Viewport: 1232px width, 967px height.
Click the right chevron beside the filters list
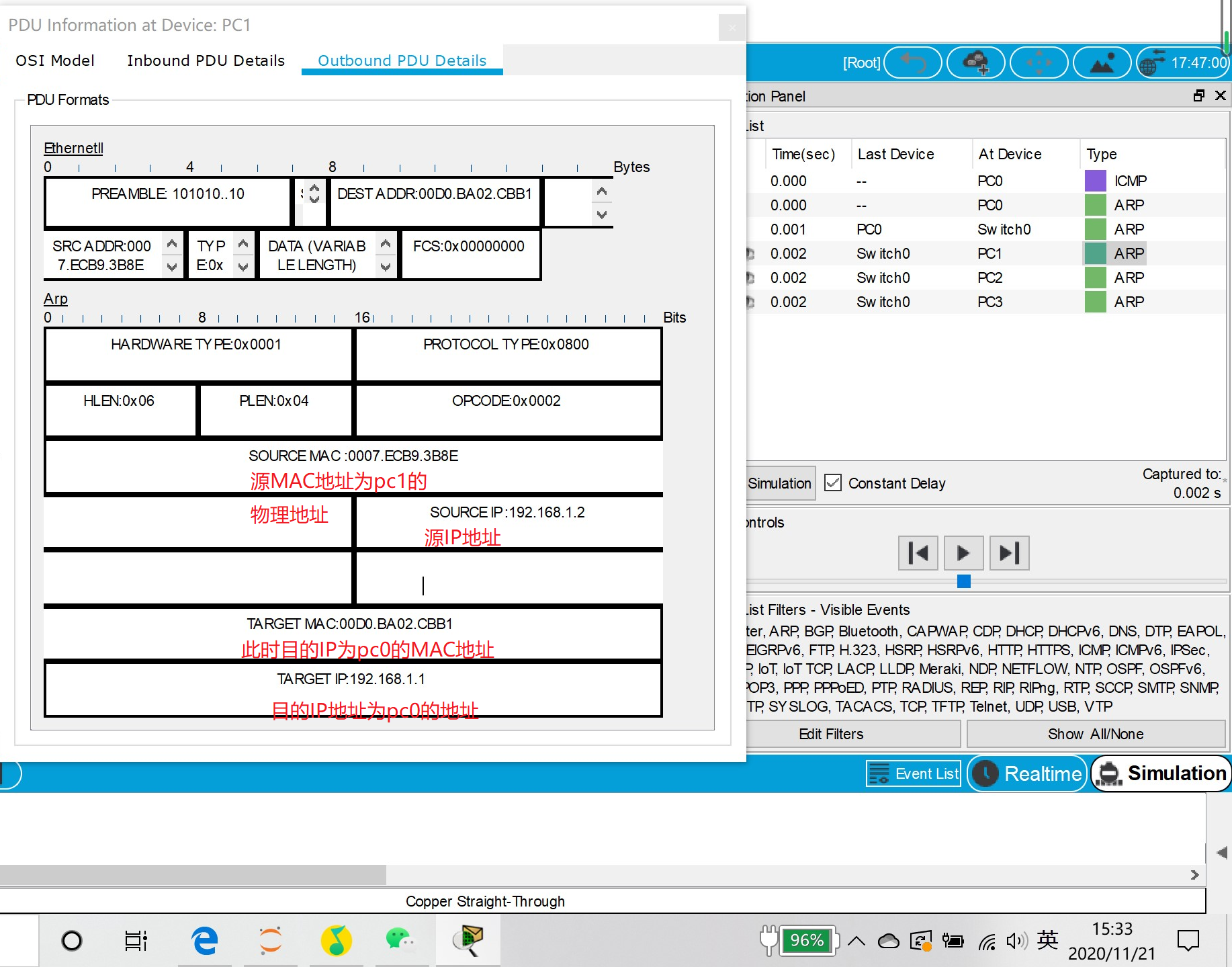tap(1195, 875)
